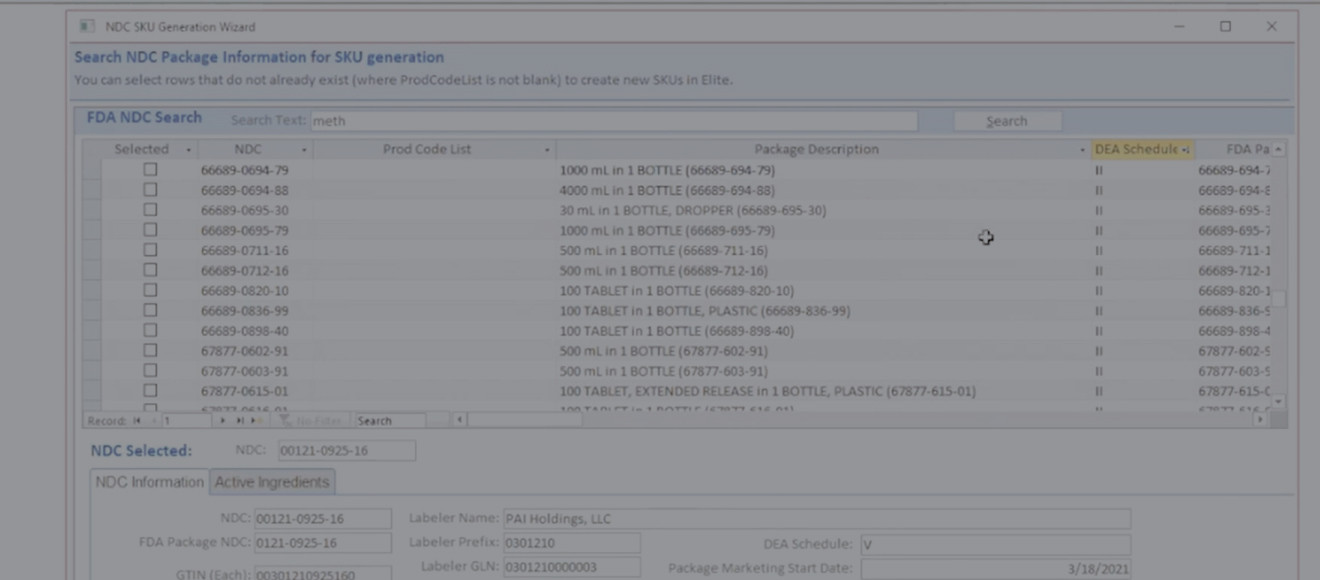Click the Package Description column header

816,150
